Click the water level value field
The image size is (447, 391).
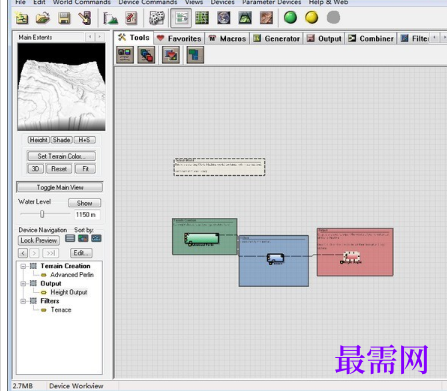[x=87, y=215]
